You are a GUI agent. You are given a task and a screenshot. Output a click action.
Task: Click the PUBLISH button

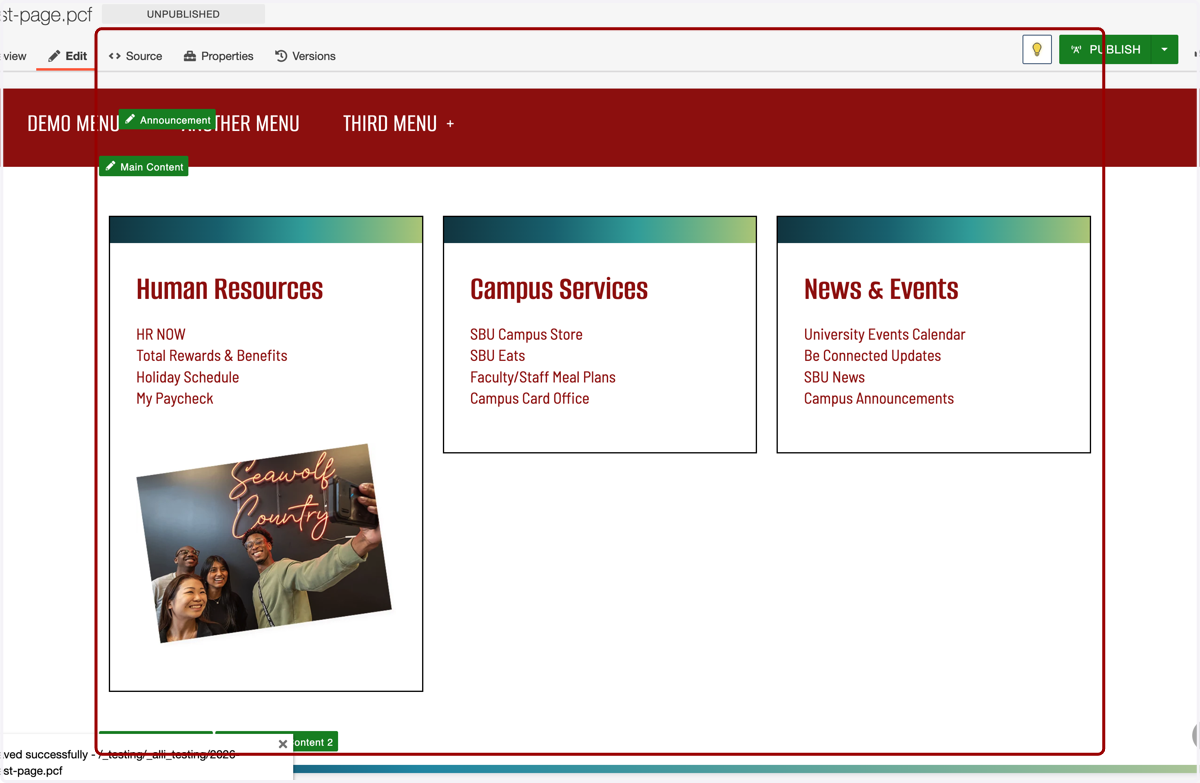pyautogui.click(x=1105, y=49)
